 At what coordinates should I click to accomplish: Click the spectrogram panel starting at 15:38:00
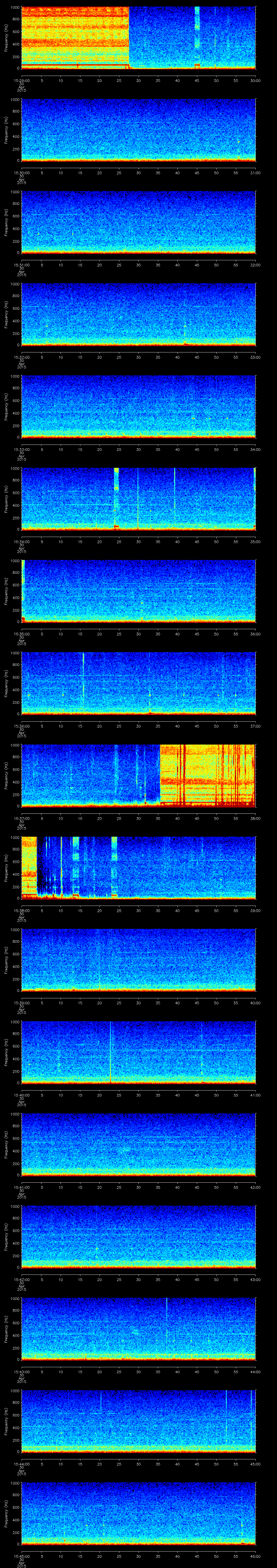[x=138, y=868]
